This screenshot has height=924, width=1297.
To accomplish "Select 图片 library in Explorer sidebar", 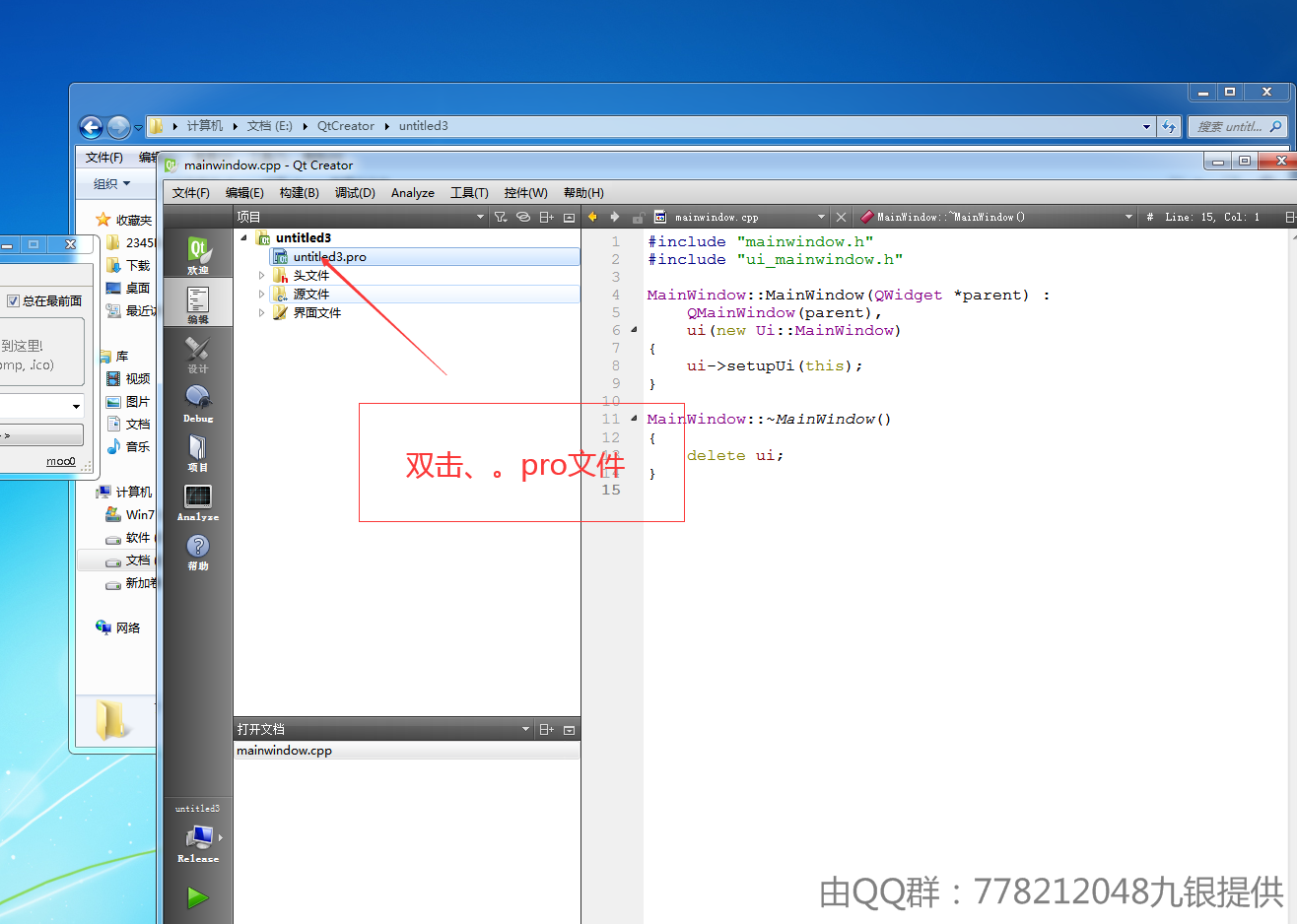I will pyautogui.click(x=128, y=402).
